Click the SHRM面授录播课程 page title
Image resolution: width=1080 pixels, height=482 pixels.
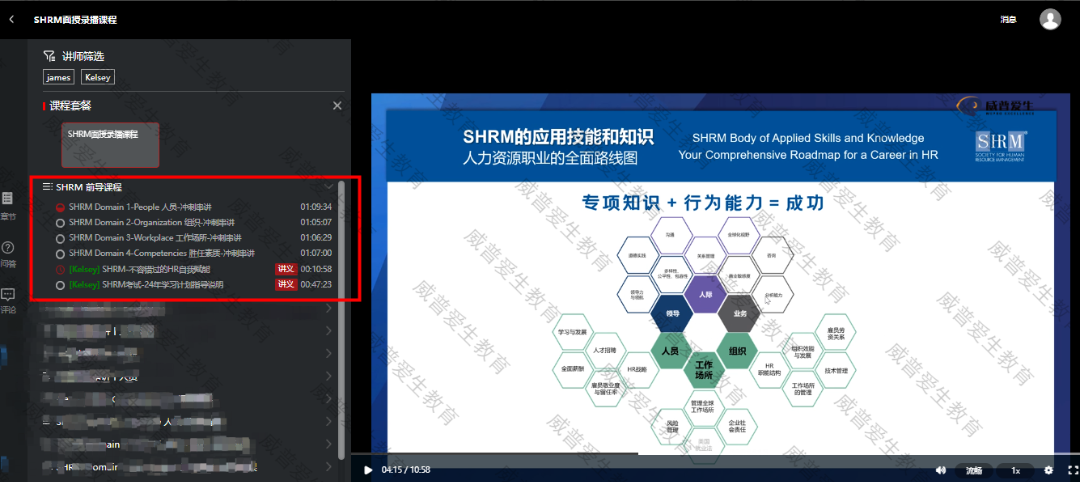tap(75, 20)
